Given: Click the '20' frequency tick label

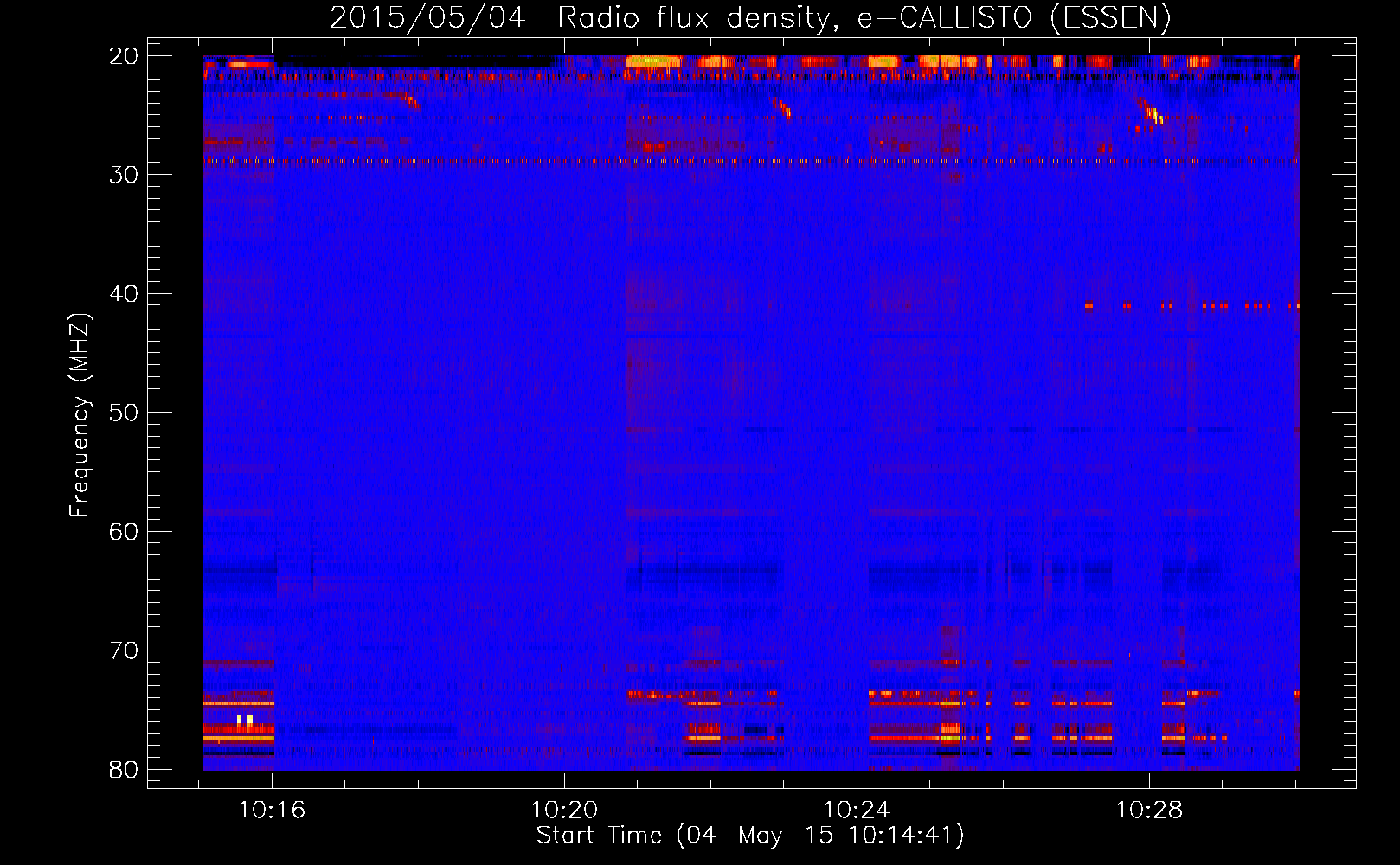Looking at the screenshot, I should [124, 56].
